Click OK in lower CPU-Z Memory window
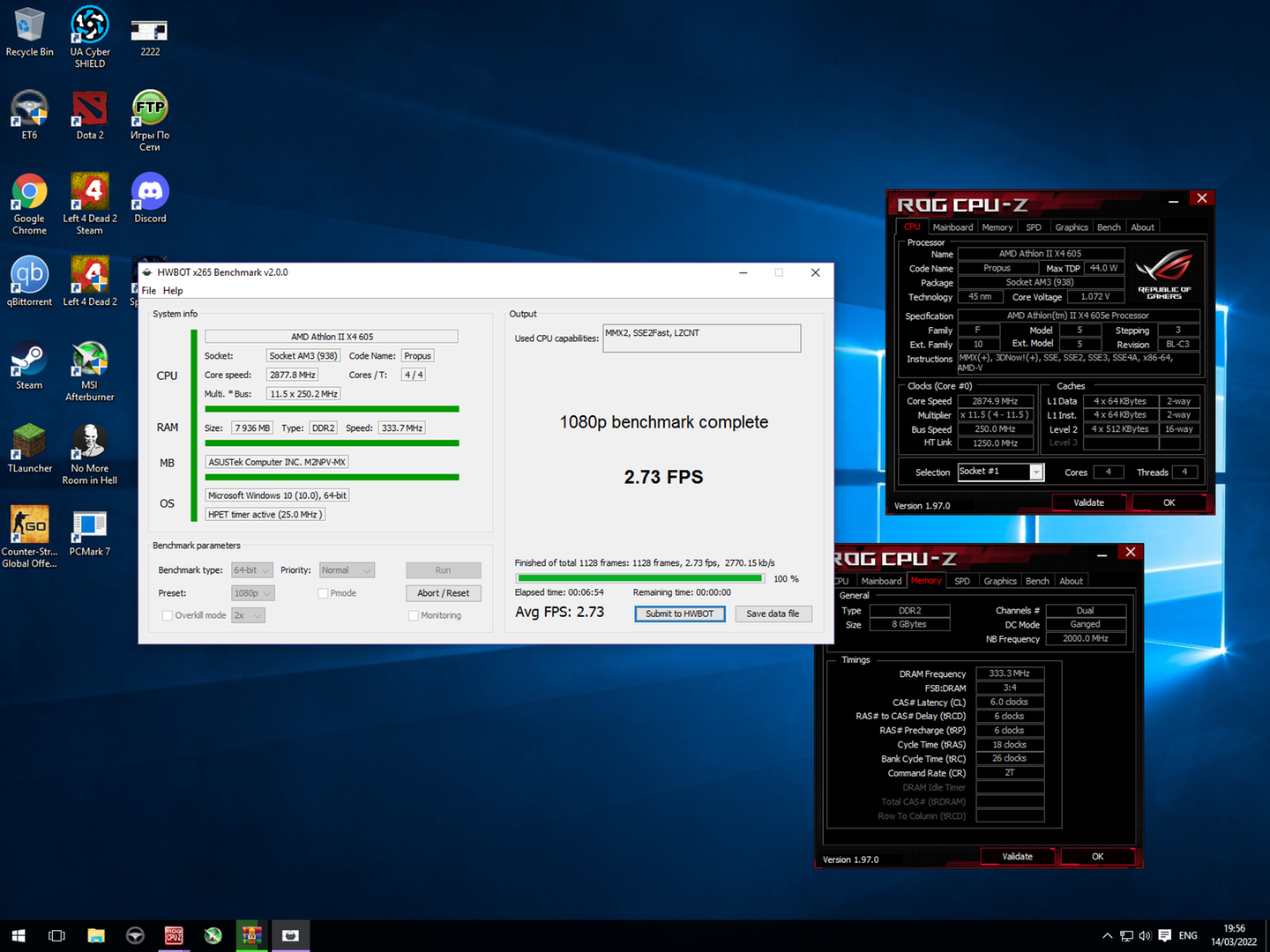Screen dimensions: 1270x952 [1097, 857]
